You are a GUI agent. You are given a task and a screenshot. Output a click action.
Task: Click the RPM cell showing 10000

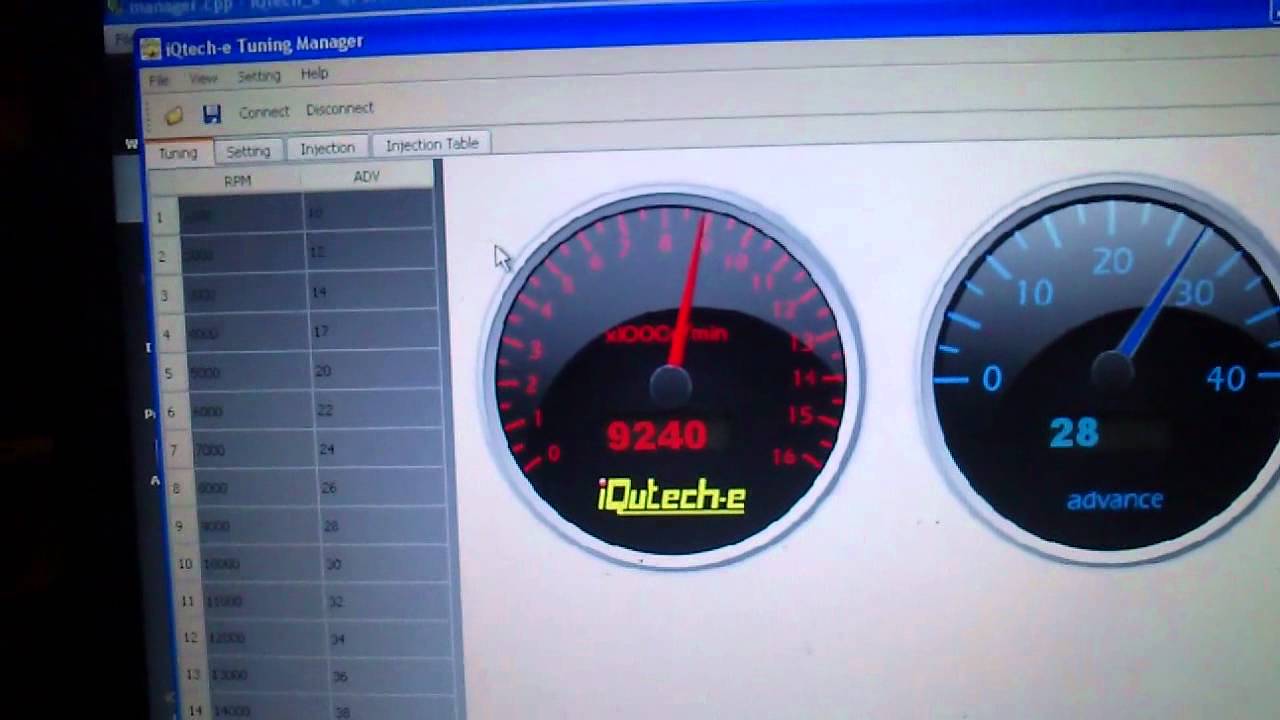(262, 564)
